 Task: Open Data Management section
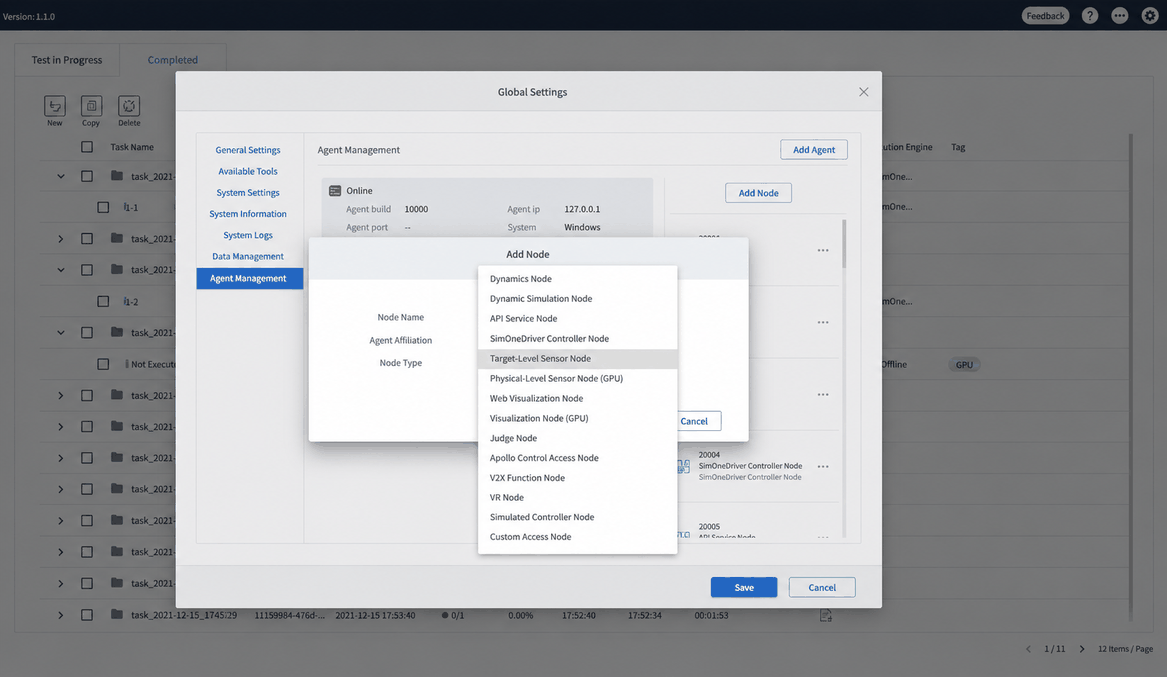[248, 256]
